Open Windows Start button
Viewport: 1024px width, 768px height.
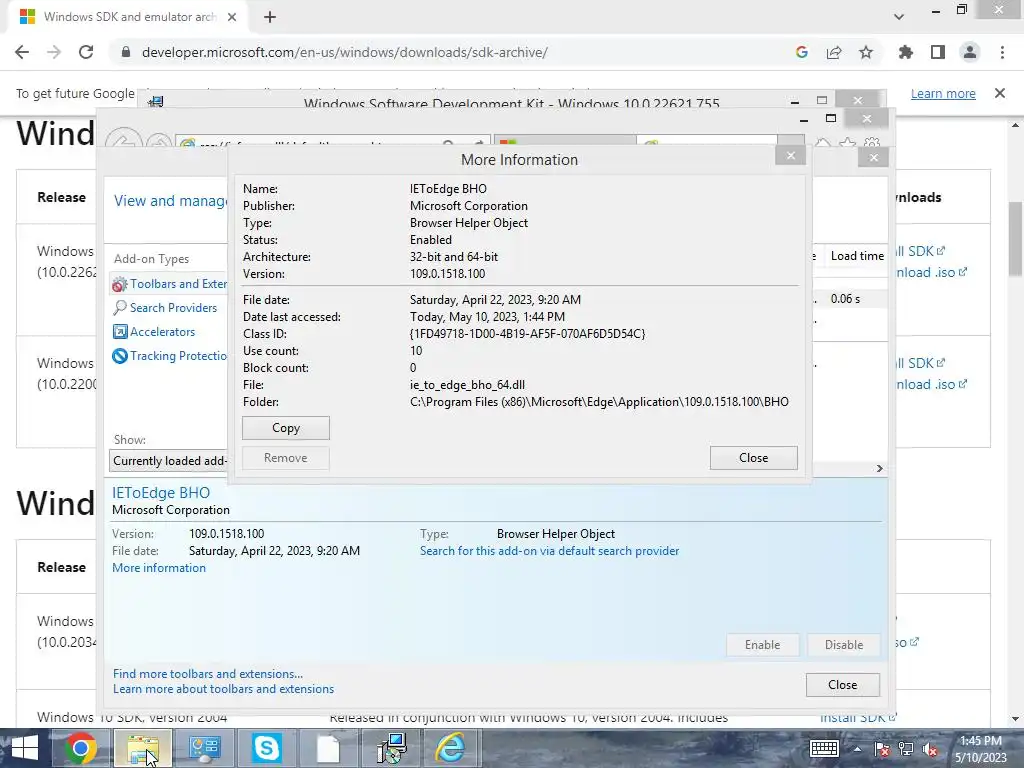click(x=25, y=748)
